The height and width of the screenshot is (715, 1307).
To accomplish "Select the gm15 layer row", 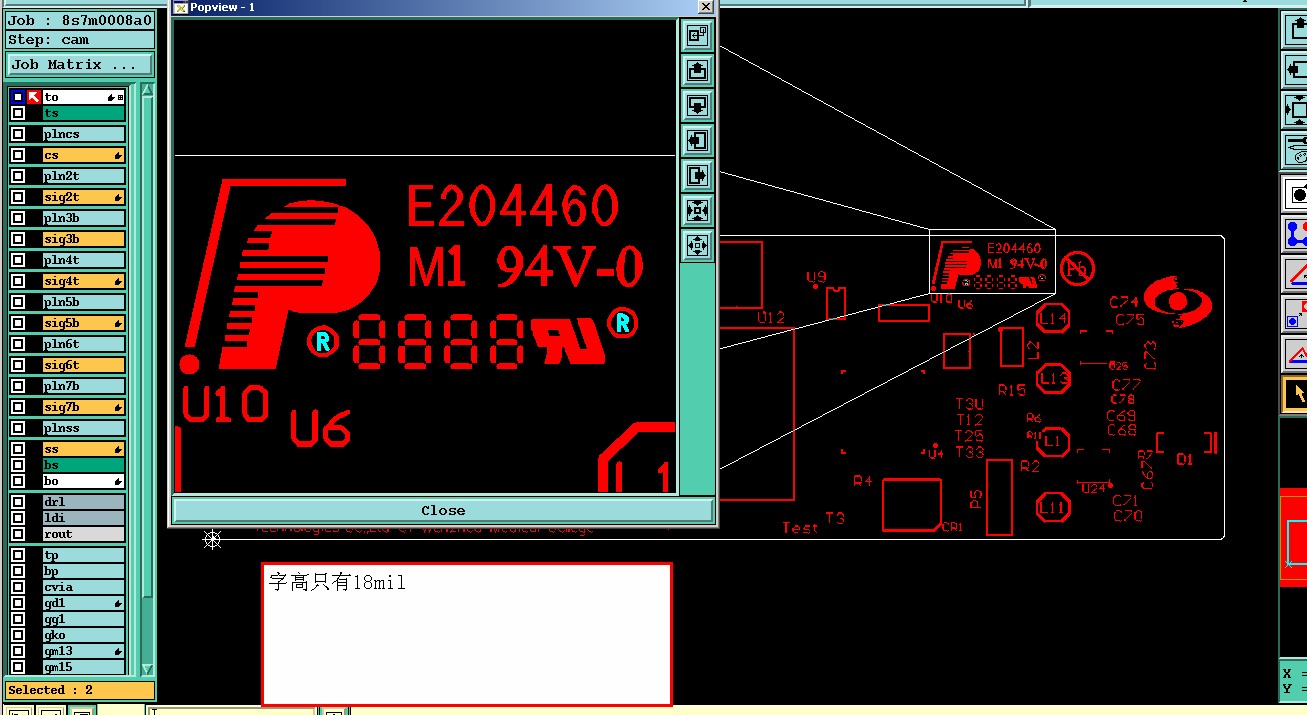I will point(83,667).
